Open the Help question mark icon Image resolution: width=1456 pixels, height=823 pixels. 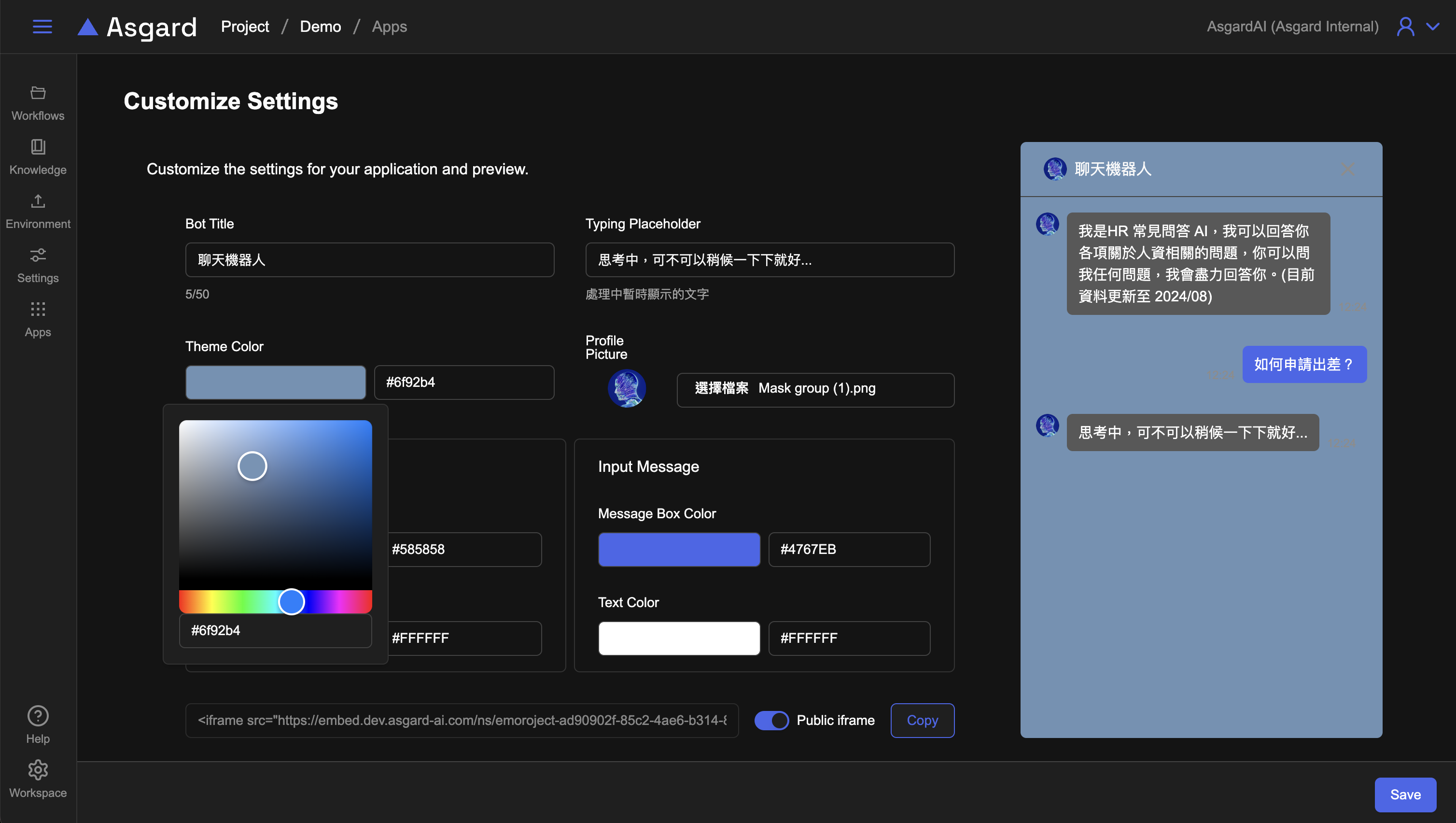(x=38, y=716)
